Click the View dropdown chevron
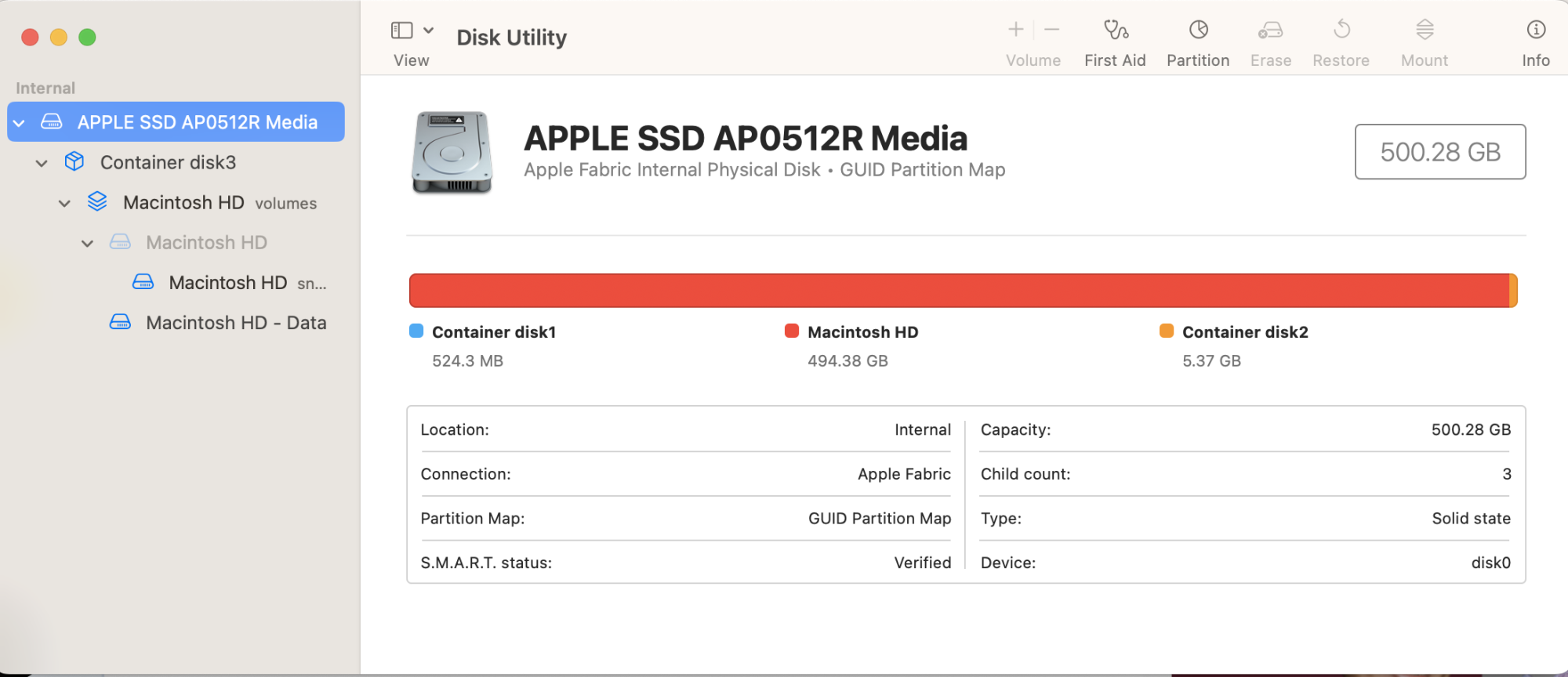The image size is (1568, 677). 428,31
